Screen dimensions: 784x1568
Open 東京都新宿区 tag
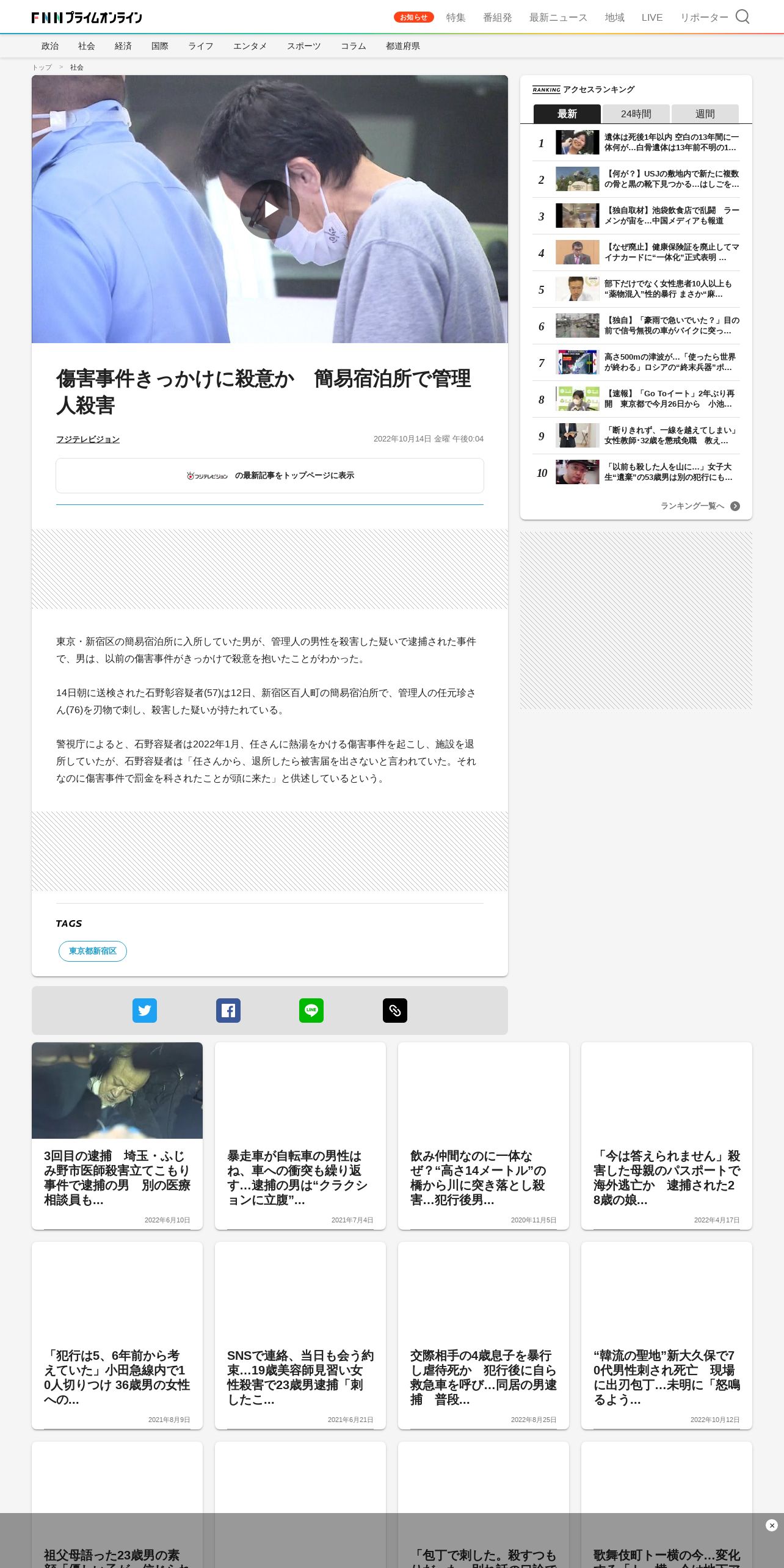pos(93,951)
